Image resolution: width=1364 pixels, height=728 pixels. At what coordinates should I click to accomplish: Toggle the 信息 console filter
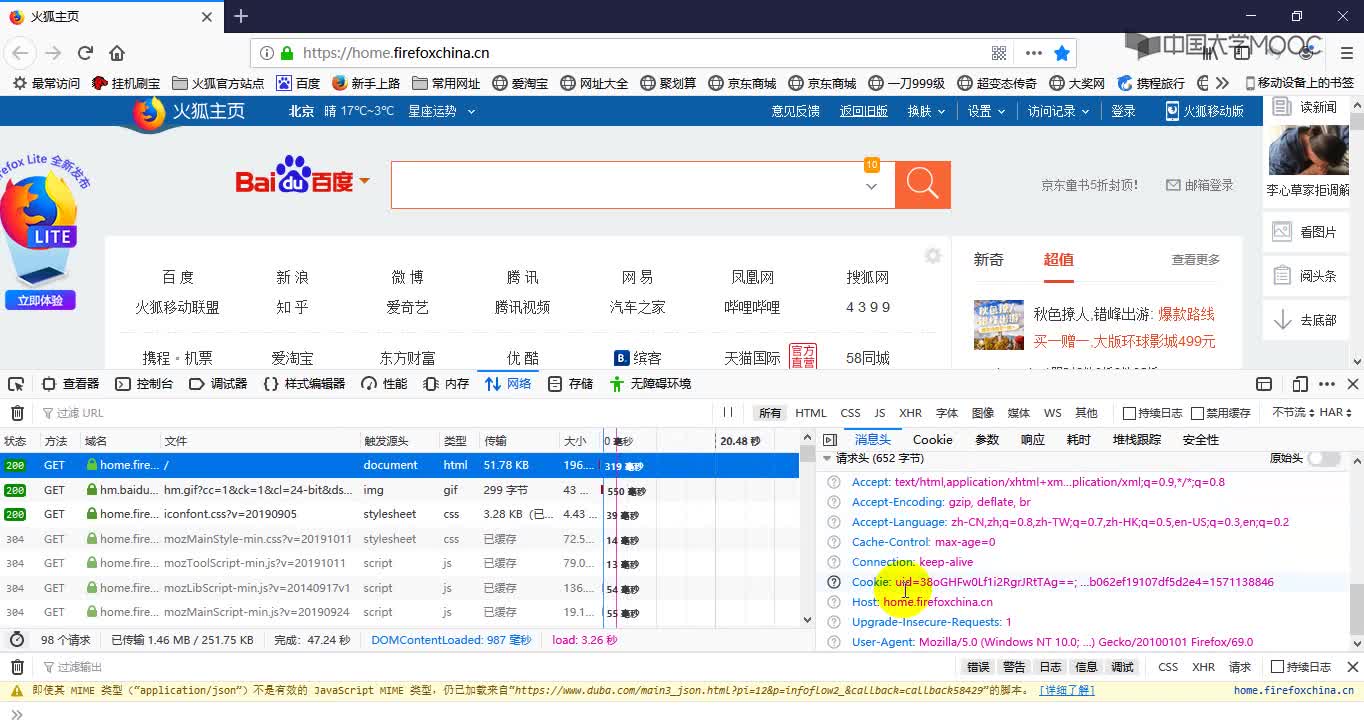(x=1086, y=667)
